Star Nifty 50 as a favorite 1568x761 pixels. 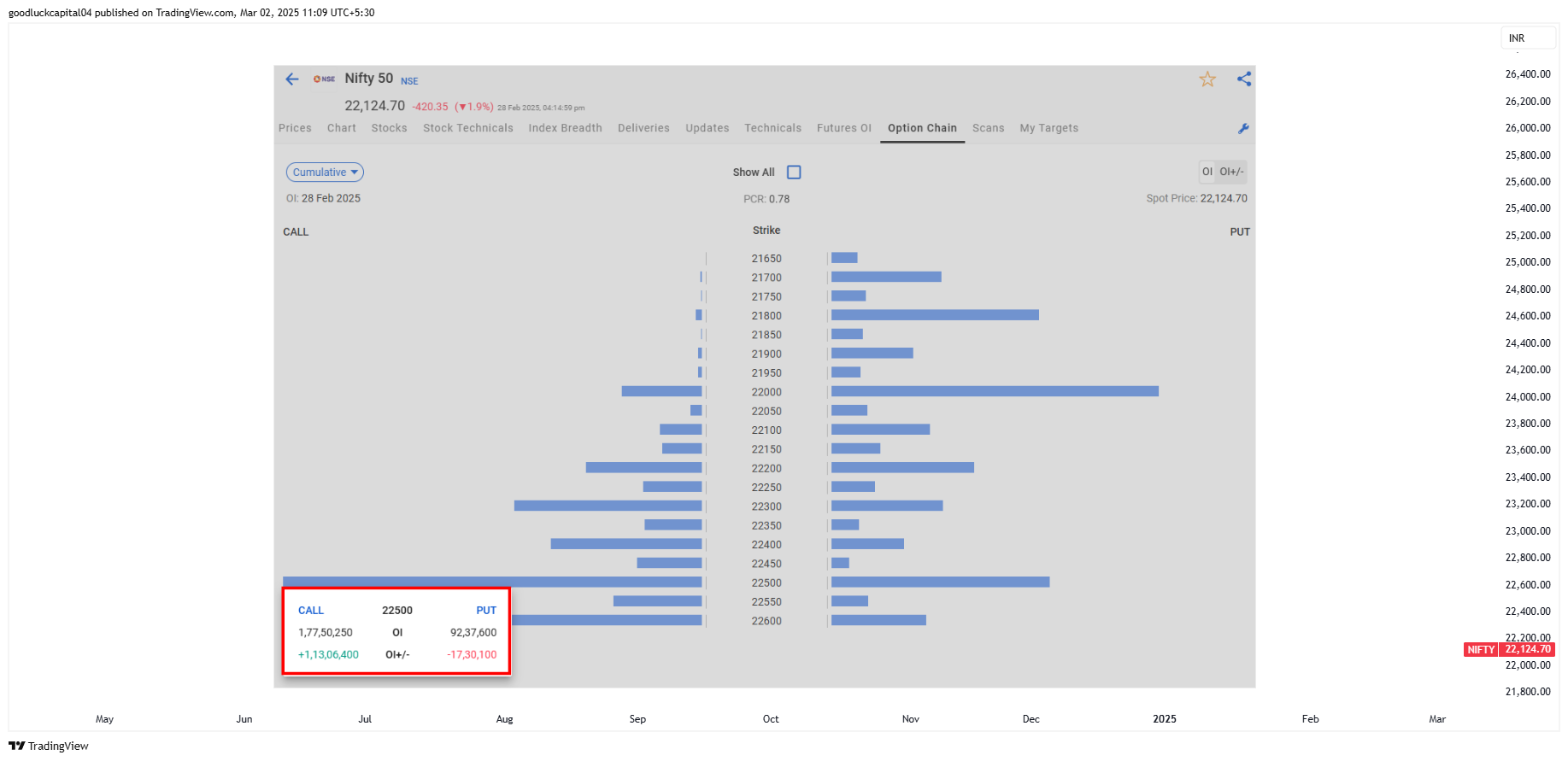click(1207, 79)
